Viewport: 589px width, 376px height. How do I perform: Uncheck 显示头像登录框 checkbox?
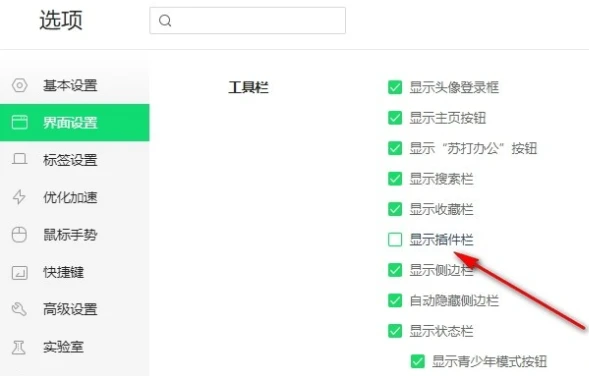395,88
